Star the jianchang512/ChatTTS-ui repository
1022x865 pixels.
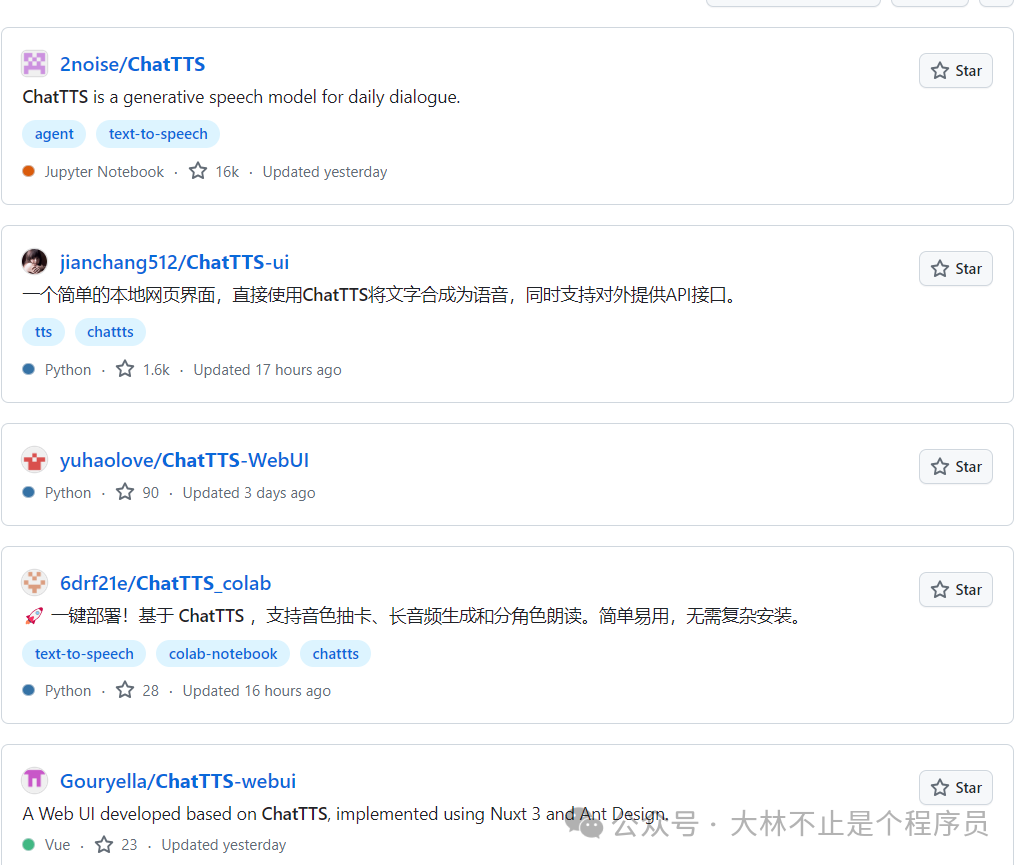point(956,269)
